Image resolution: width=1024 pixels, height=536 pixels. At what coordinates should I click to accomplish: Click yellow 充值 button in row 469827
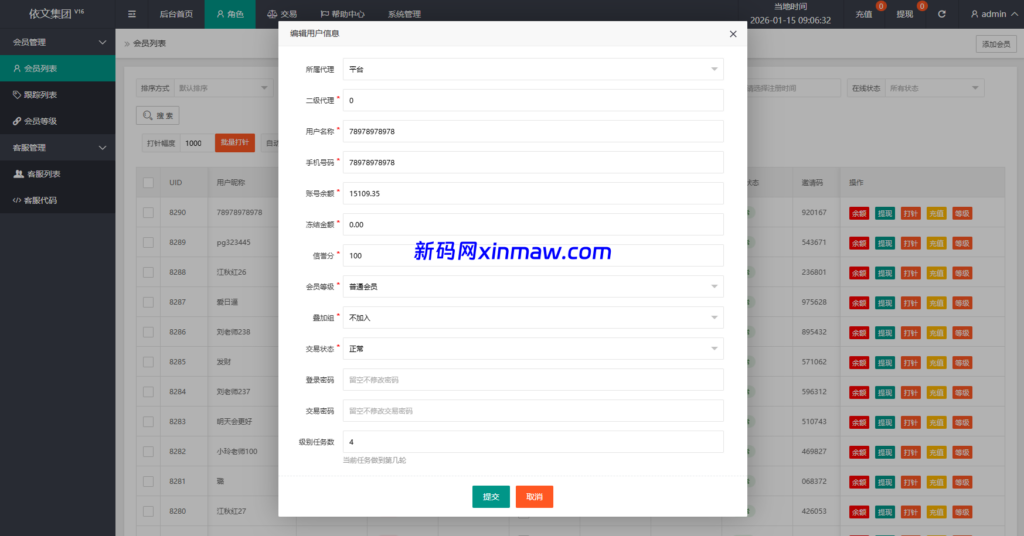click(x=936, y=452)
